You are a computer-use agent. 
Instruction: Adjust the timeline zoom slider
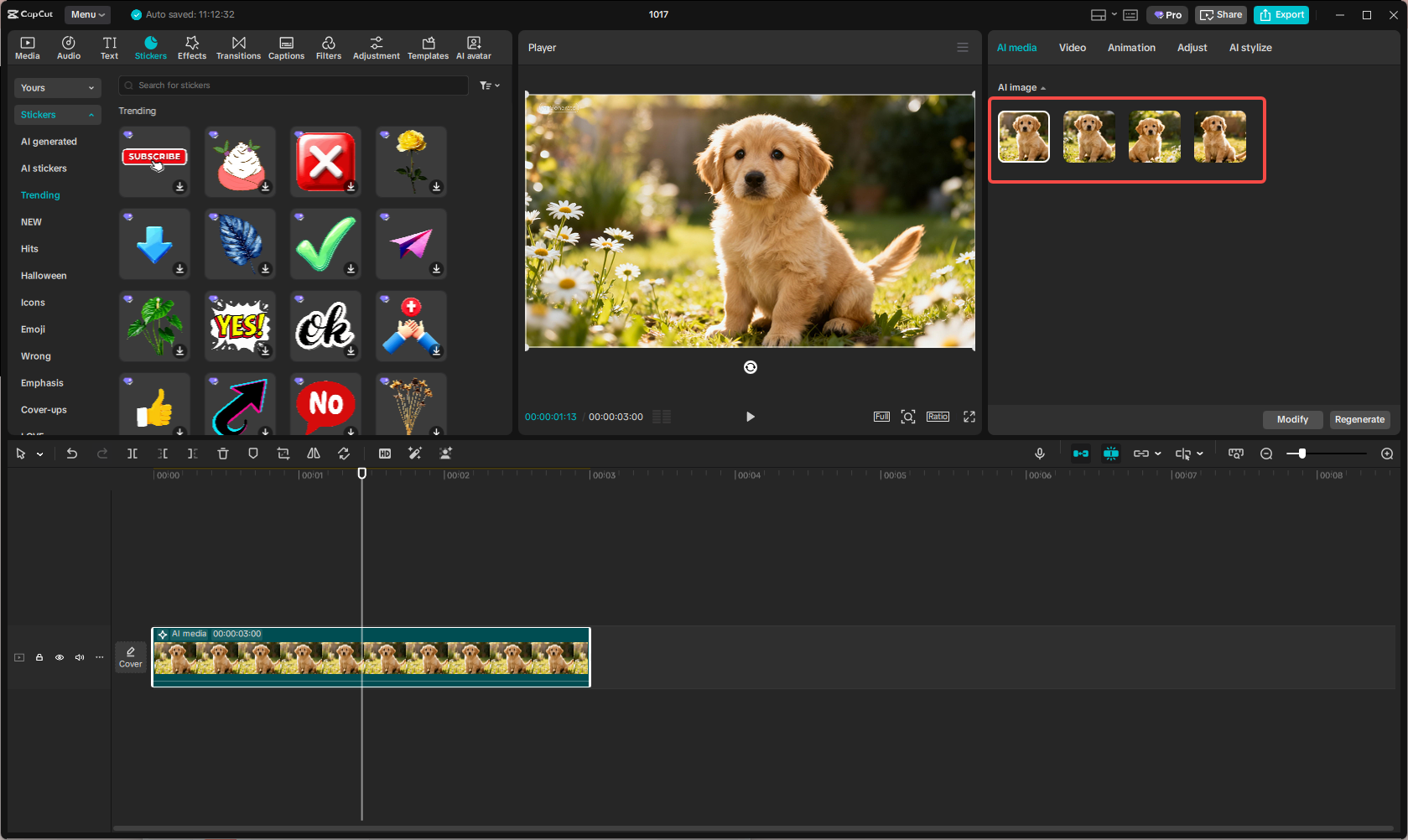tap(1301, 454)
